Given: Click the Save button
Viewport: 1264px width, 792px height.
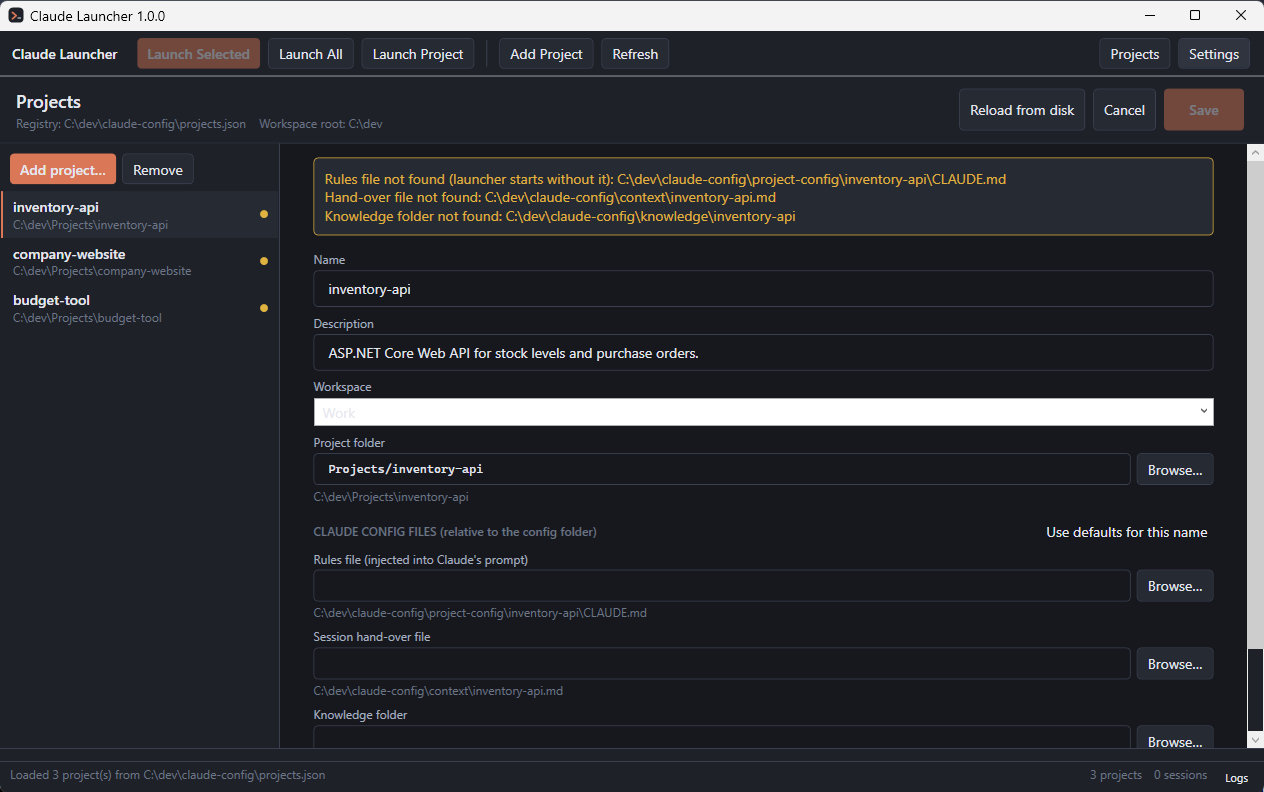Looking at the screenshot, I should point(1204,110).
